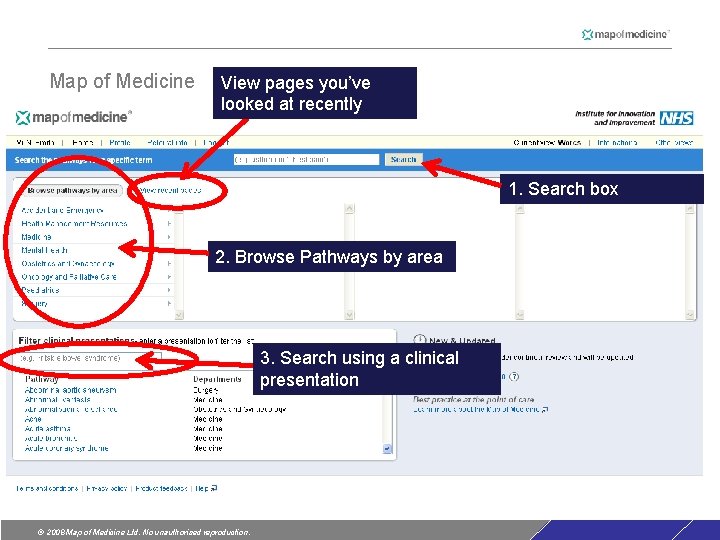Switch to View recent pages tab

pyautogui.click(x=170, y=190)
